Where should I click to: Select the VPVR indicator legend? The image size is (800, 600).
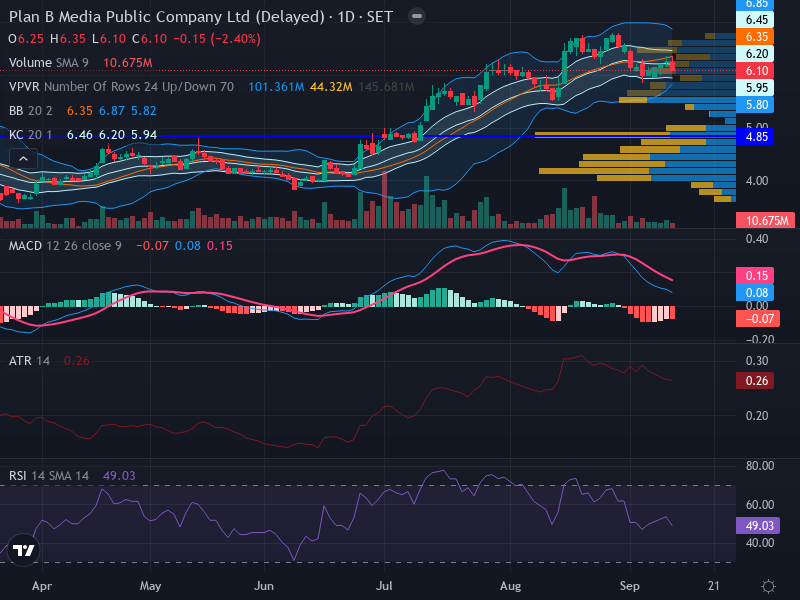tap(121, 87)
